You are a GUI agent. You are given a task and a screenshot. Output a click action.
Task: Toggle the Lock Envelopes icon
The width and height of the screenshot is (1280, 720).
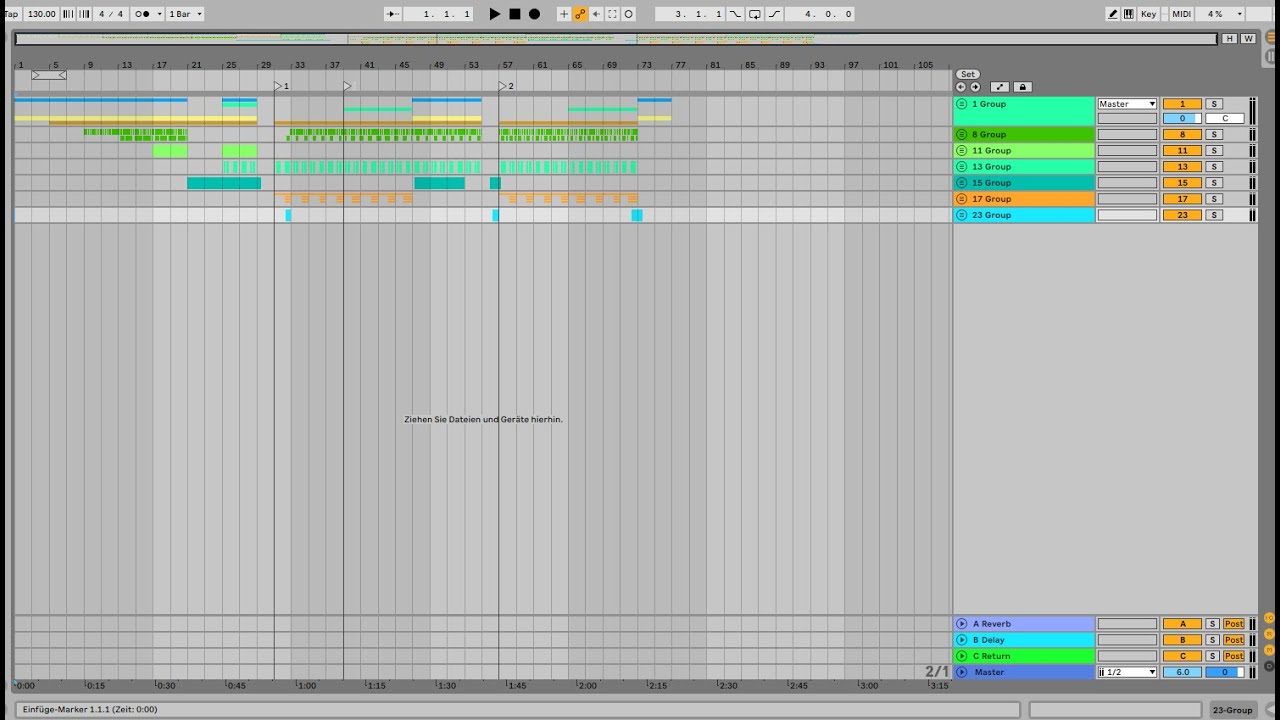pyautogui.click(x=1022, y=87)
